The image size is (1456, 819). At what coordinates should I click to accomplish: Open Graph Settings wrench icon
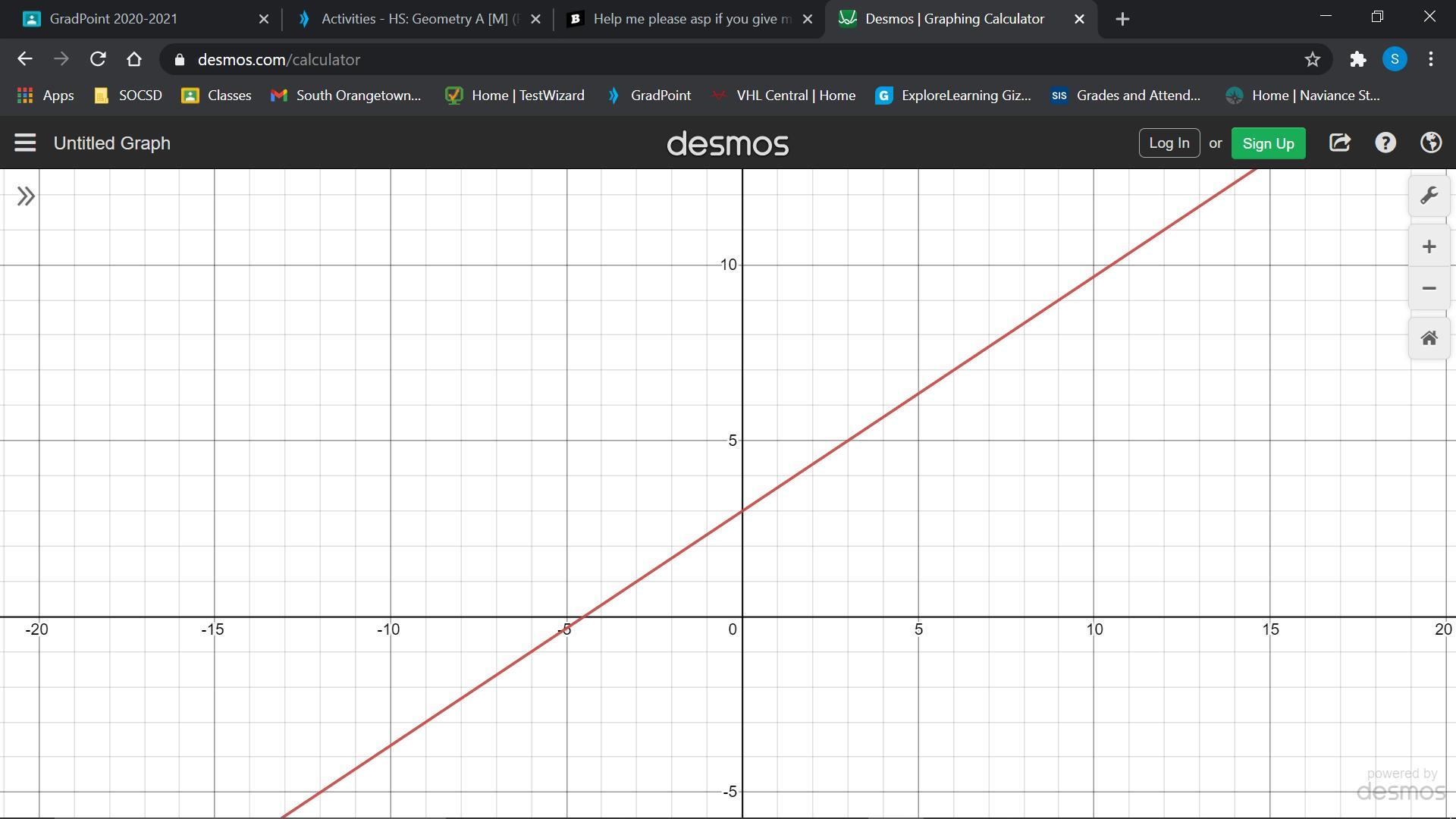point(1429,196)
